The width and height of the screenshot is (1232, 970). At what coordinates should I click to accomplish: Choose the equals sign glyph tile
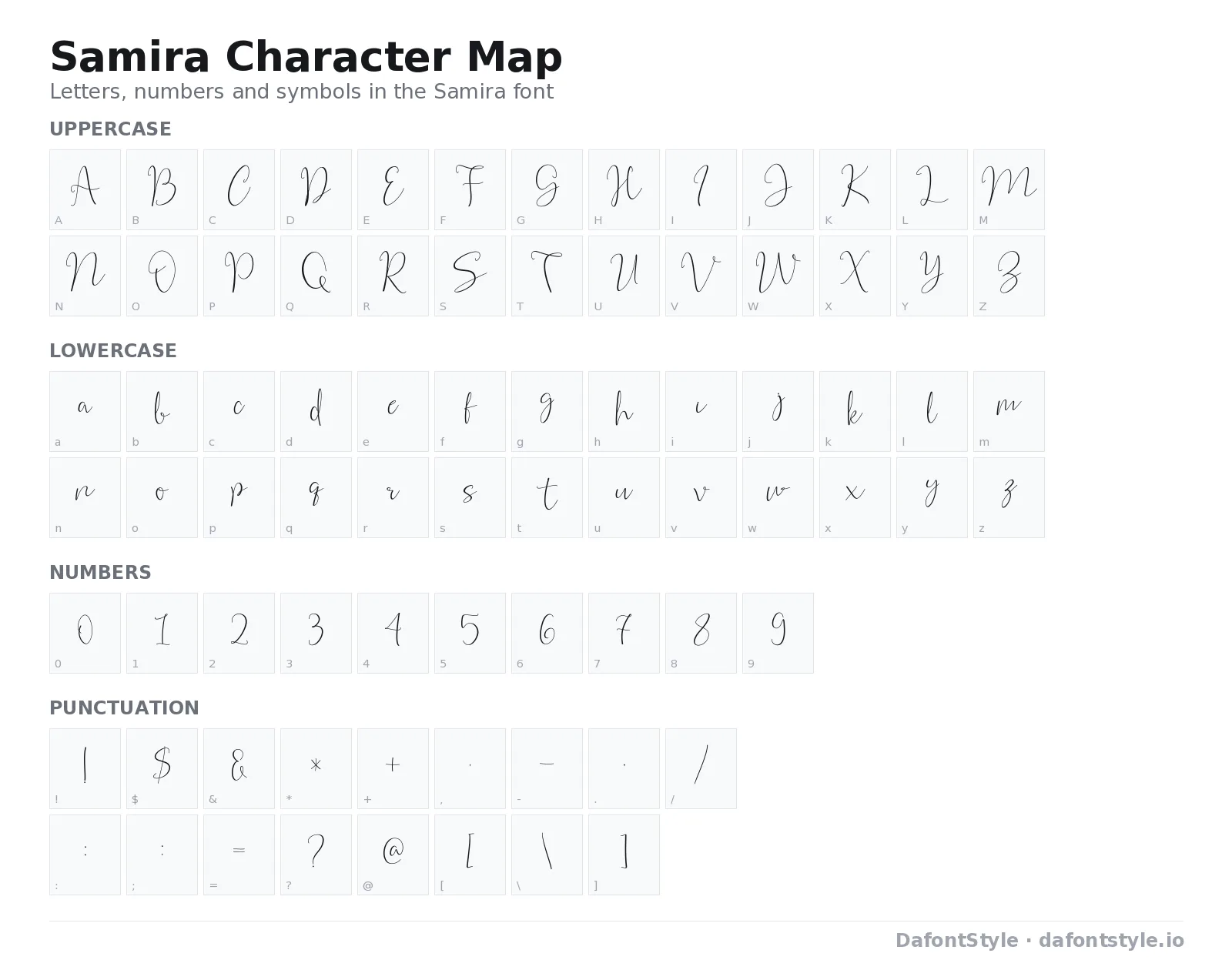(239, 855)
